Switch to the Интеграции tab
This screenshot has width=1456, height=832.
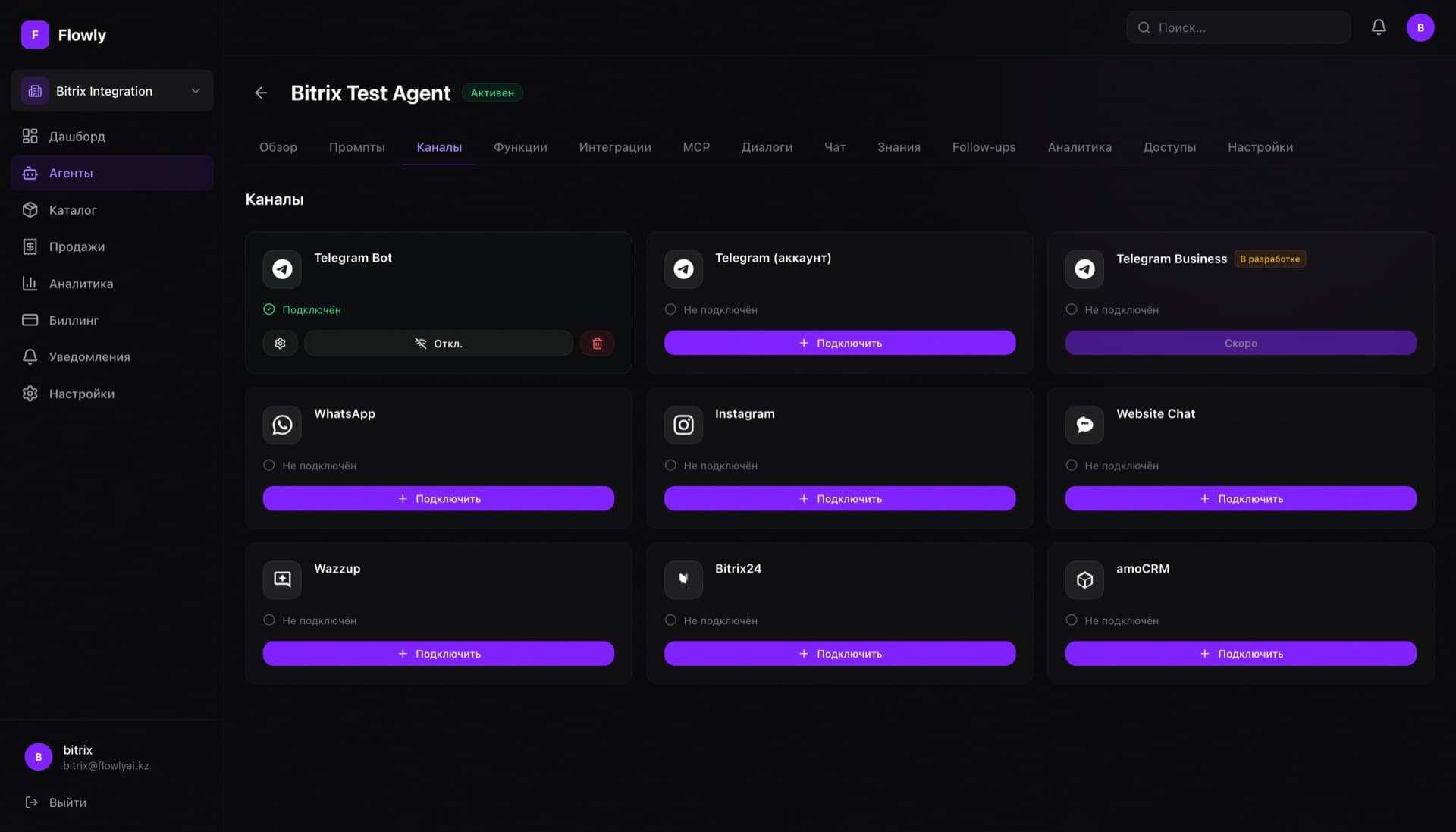click(x=615, y=147)
